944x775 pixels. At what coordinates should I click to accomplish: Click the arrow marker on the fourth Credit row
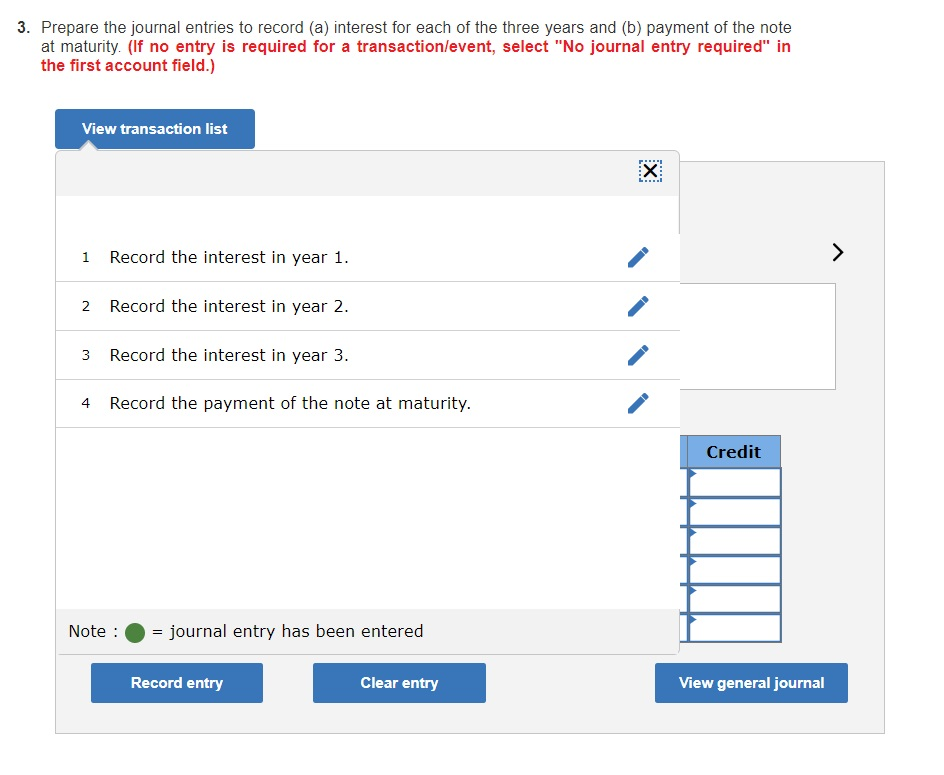point(688,564)
